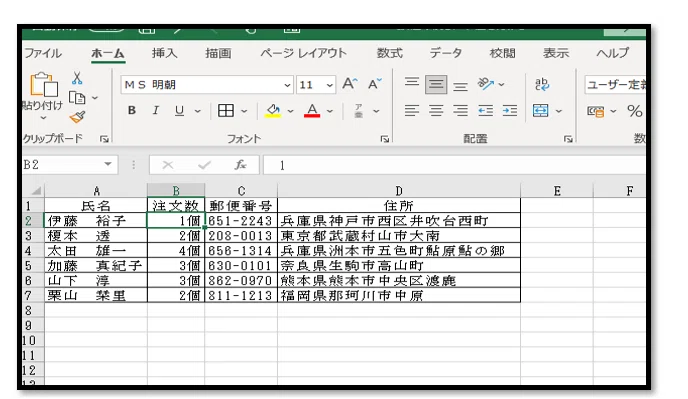The width and height of the screenshot is (688, 399).
Task: Center text horizontally
Action: pyautogui.click(x=436, y=110)
